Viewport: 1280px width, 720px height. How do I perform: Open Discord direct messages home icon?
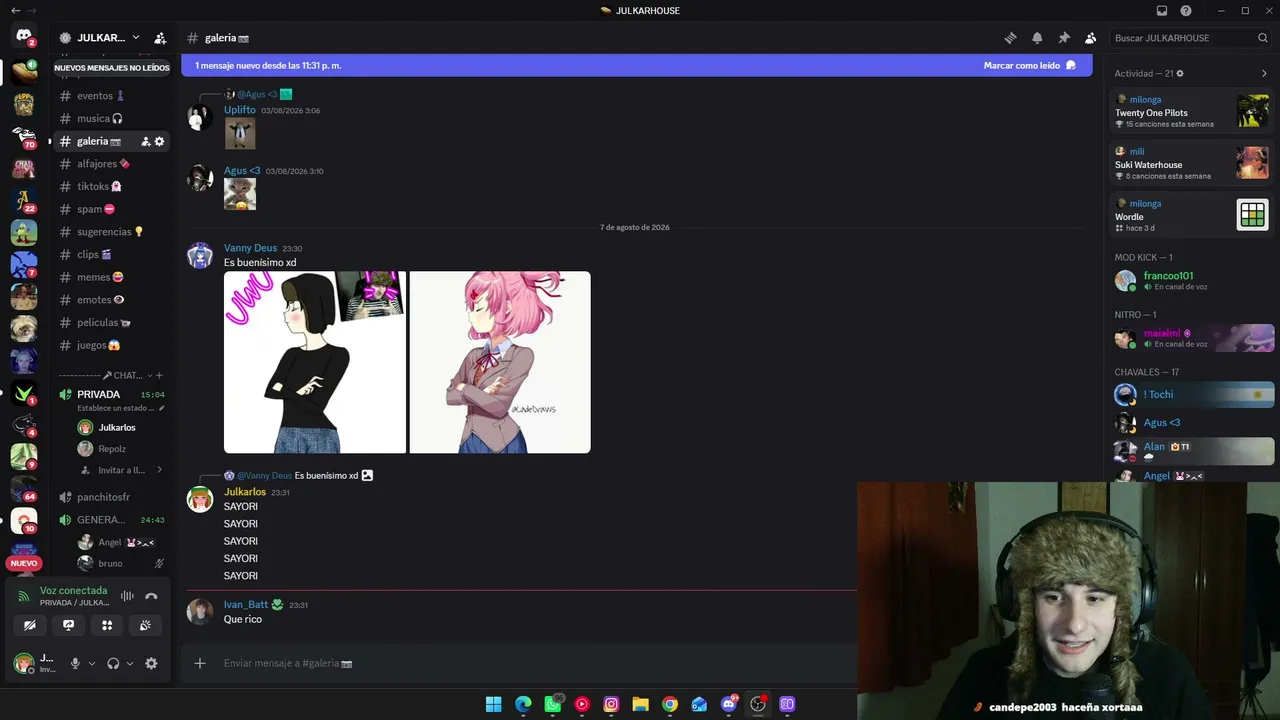pyautogui.click(x=24, y=37)
